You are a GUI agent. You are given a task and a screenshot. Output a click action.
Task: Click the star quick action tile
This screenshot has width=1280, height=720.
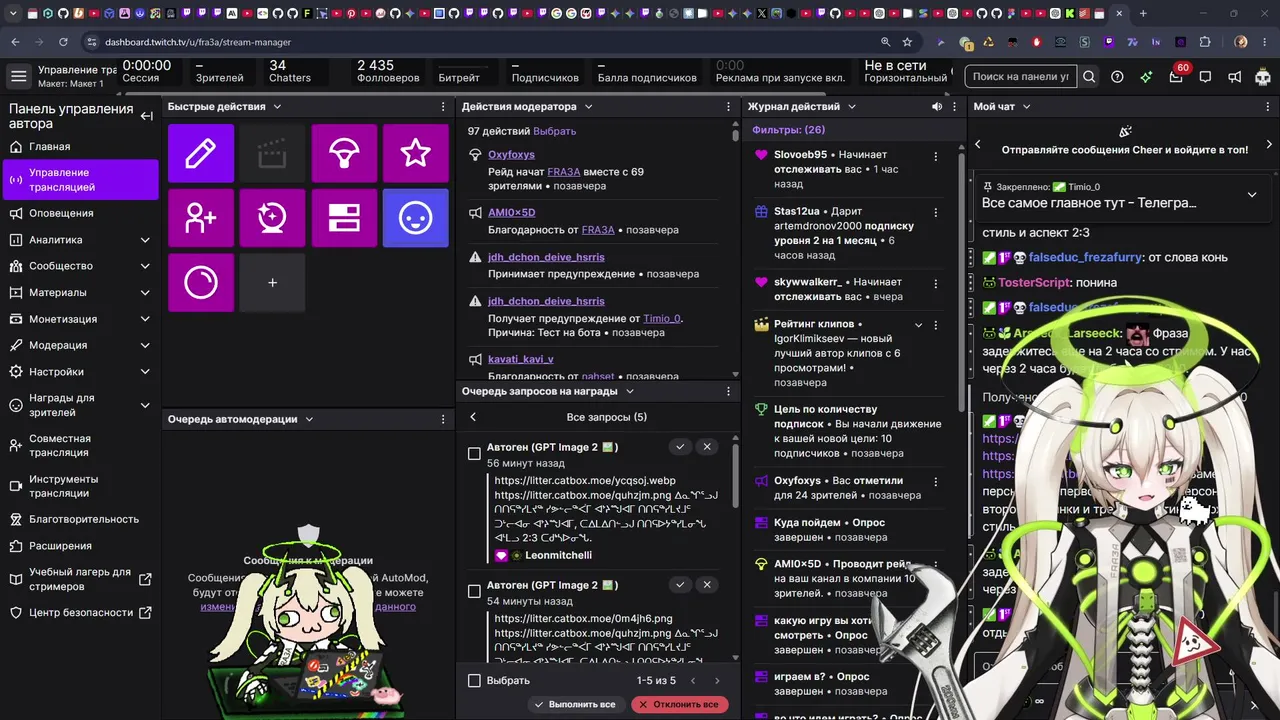(416, 153)
